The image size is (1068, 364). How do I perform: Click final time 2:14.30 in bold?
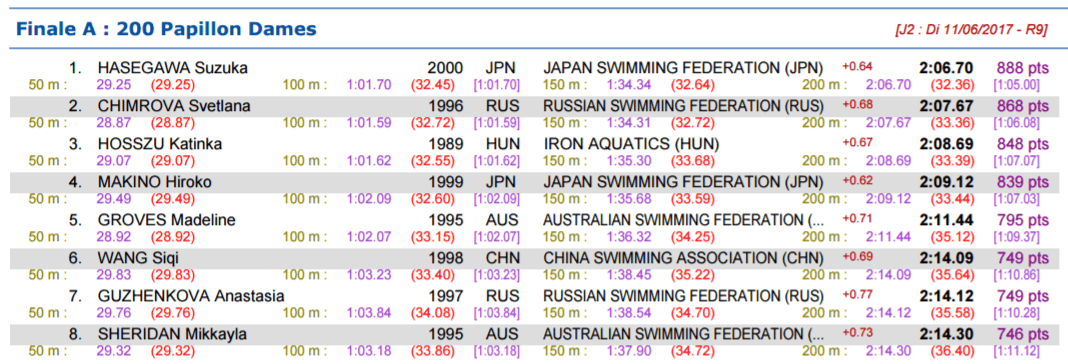pyautogui.click(x=946, y=335)
